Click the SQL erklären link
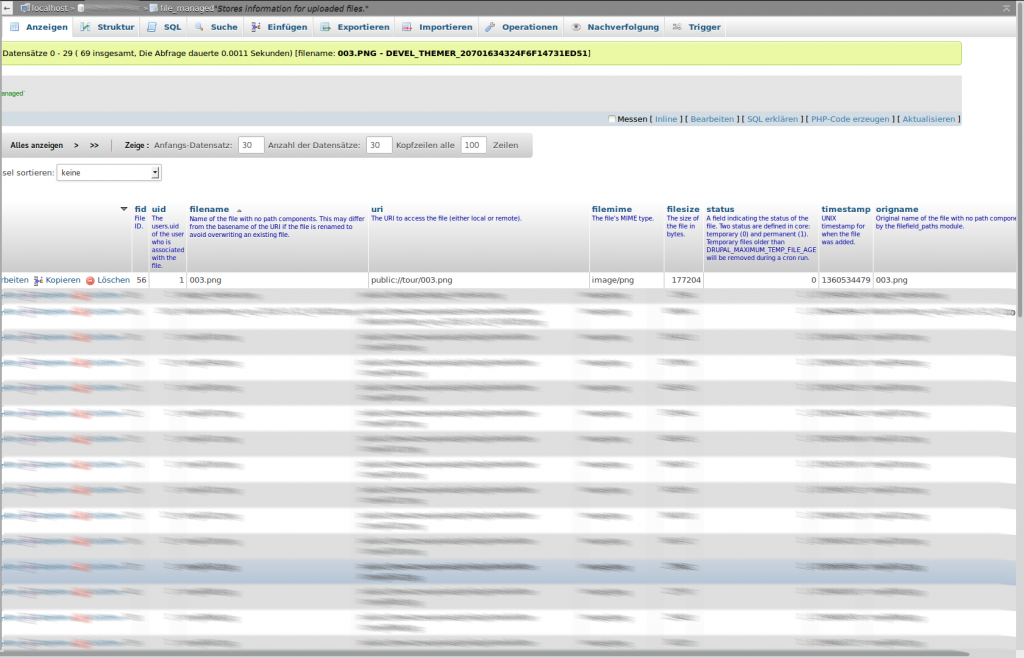Viewport: 1024px width, 658px height. (772, 119)
